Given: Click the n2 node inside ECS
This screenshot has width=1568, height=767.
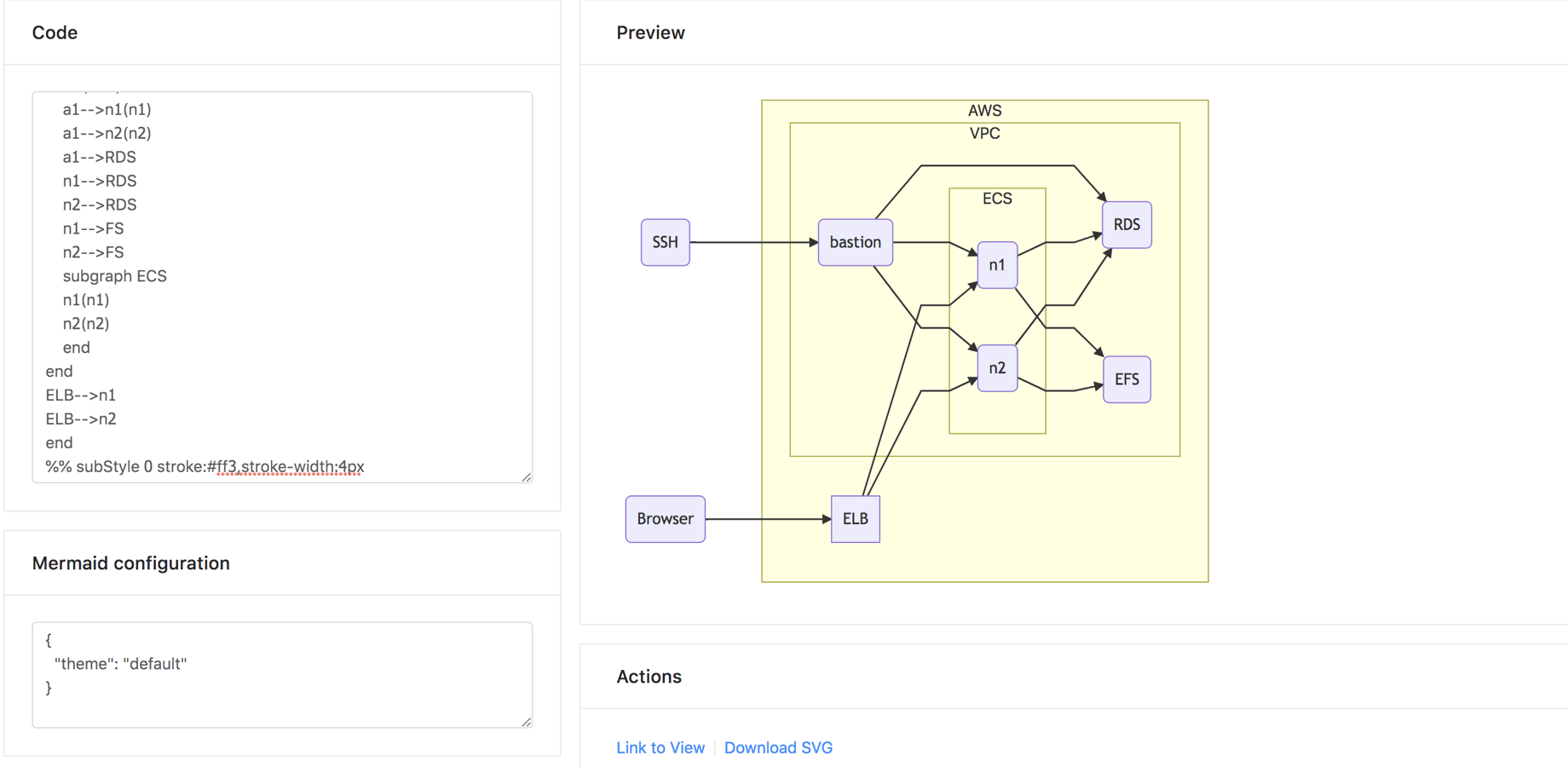Looking at the screenshot, I should 996,368.
